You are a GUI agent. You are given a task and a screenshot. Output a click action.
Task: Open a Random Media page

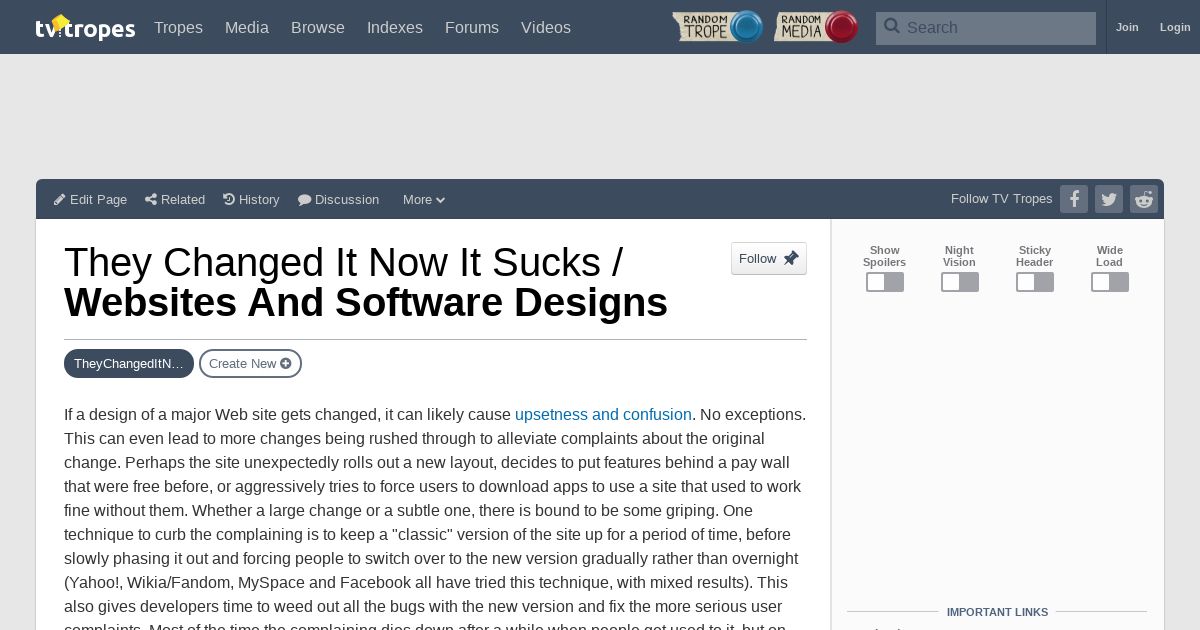pos(816,27)
